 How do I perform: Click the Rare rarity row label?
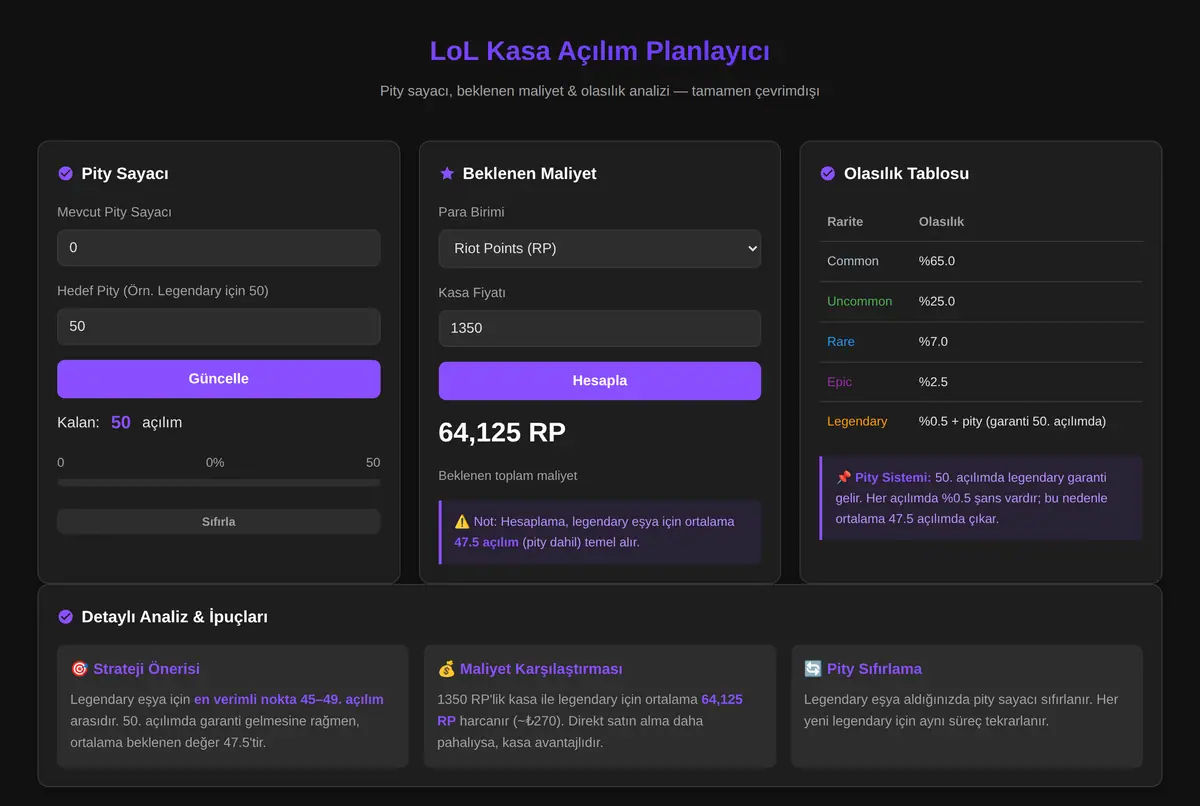point(841,341)
